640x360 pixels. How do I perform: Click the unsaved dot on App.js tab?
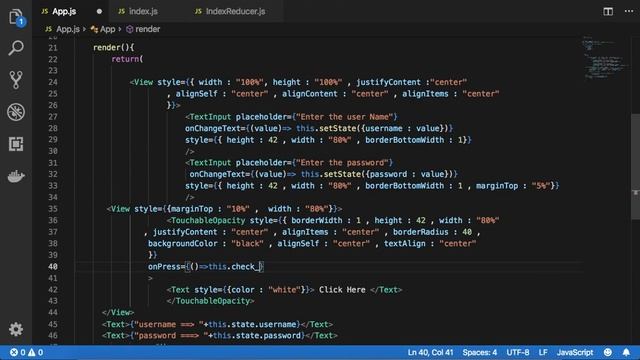pyautogui.click(x=99, y=11)
